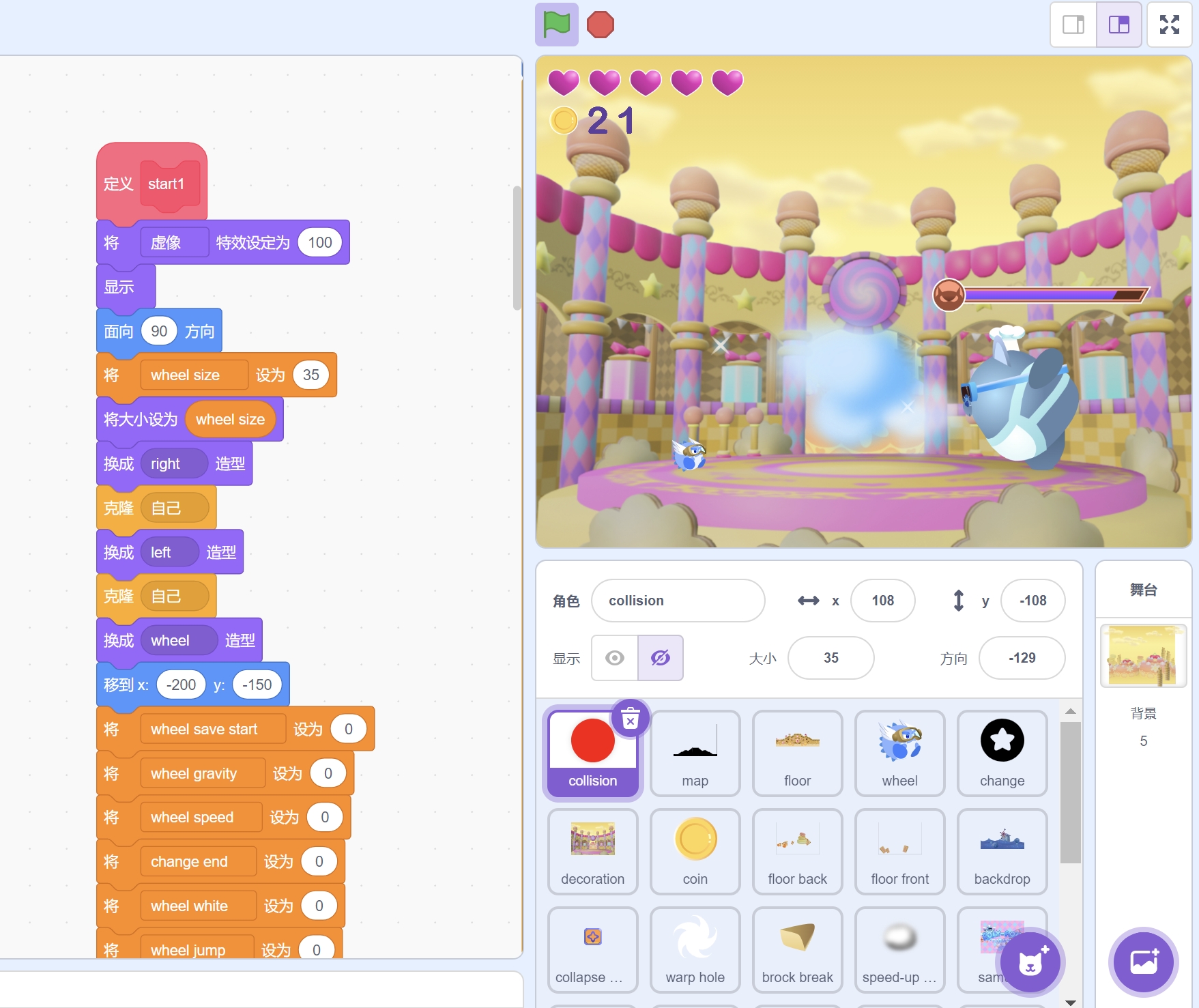Open the wheel gravity variable dropdown
The height and width of the screenshot is (1008, 1199).
202,774
